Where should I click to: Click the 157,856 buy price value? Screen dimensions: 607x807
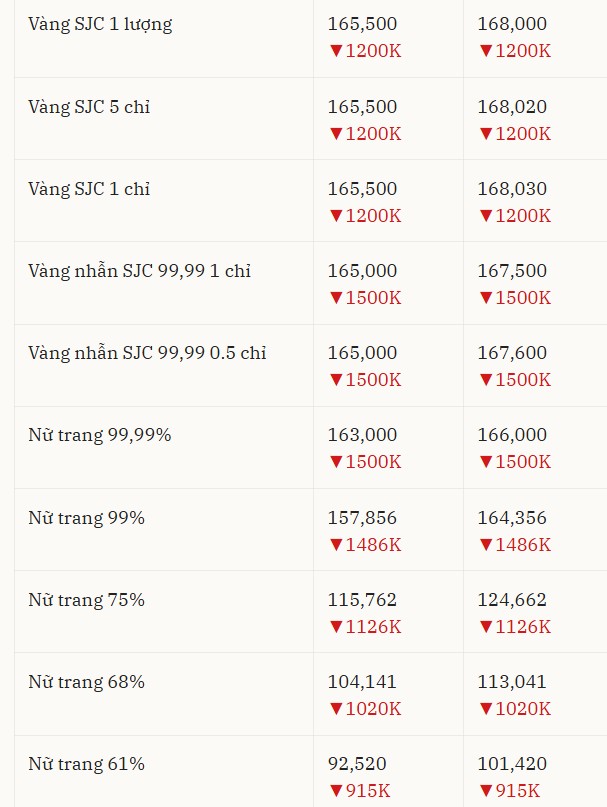[x=362, y=518]
